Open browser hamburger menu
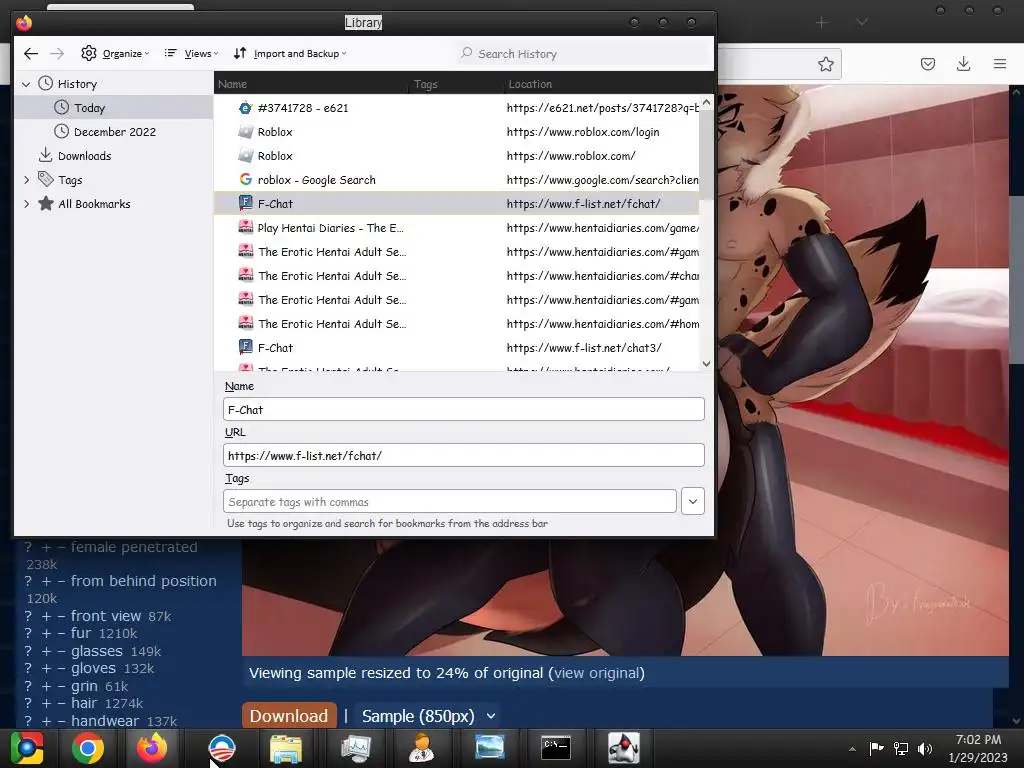This screenshot has height=768, width=1024. [999, 63]
